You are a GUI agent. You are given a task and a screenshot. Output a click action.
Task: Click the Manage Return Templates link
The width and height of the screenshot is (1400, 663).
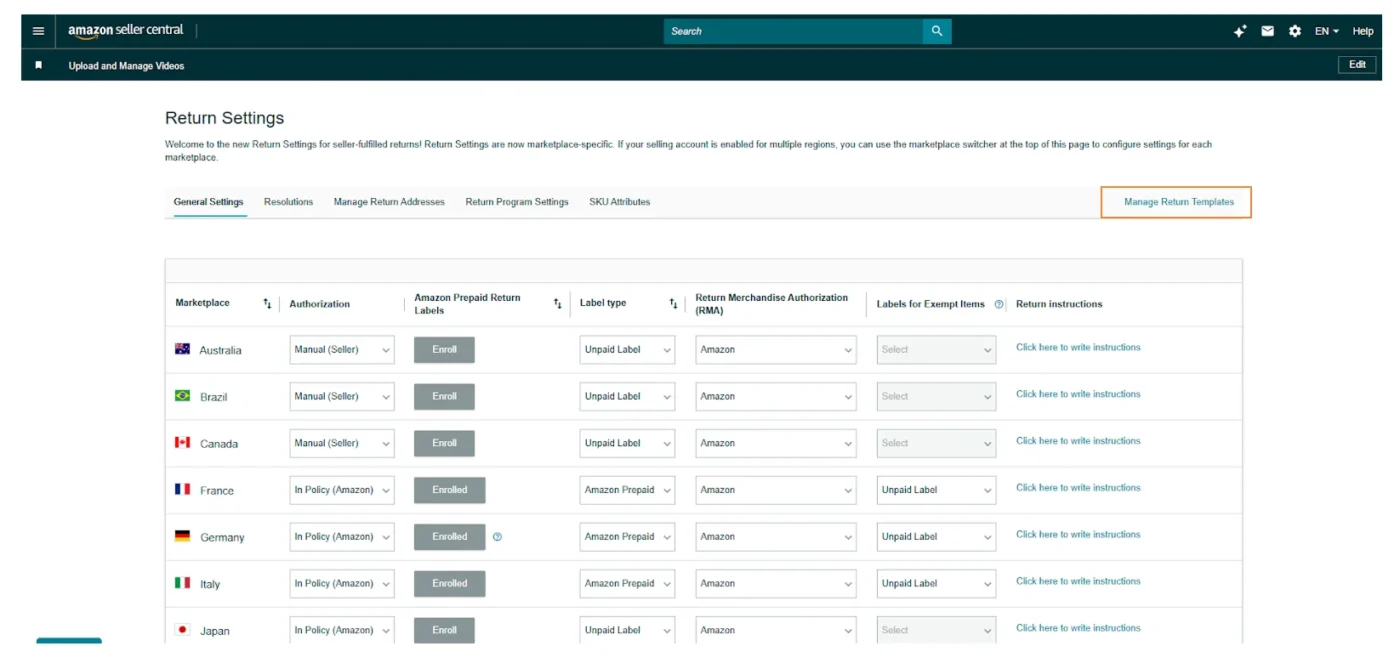(x=1178, y=202)
